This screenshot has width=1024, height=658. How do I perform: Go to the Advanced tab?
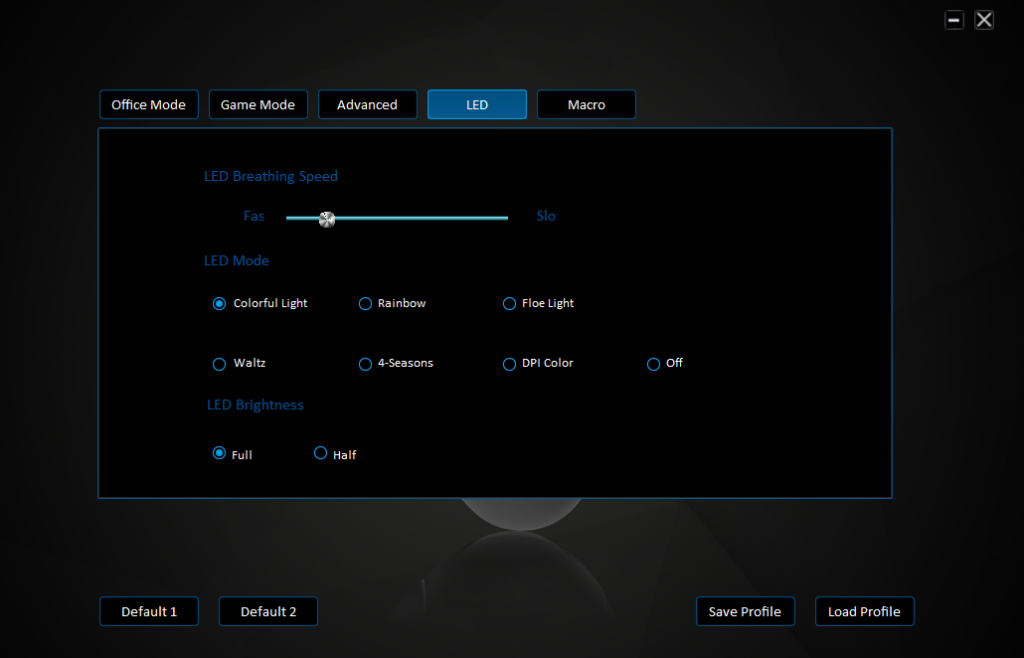point(367,105)
